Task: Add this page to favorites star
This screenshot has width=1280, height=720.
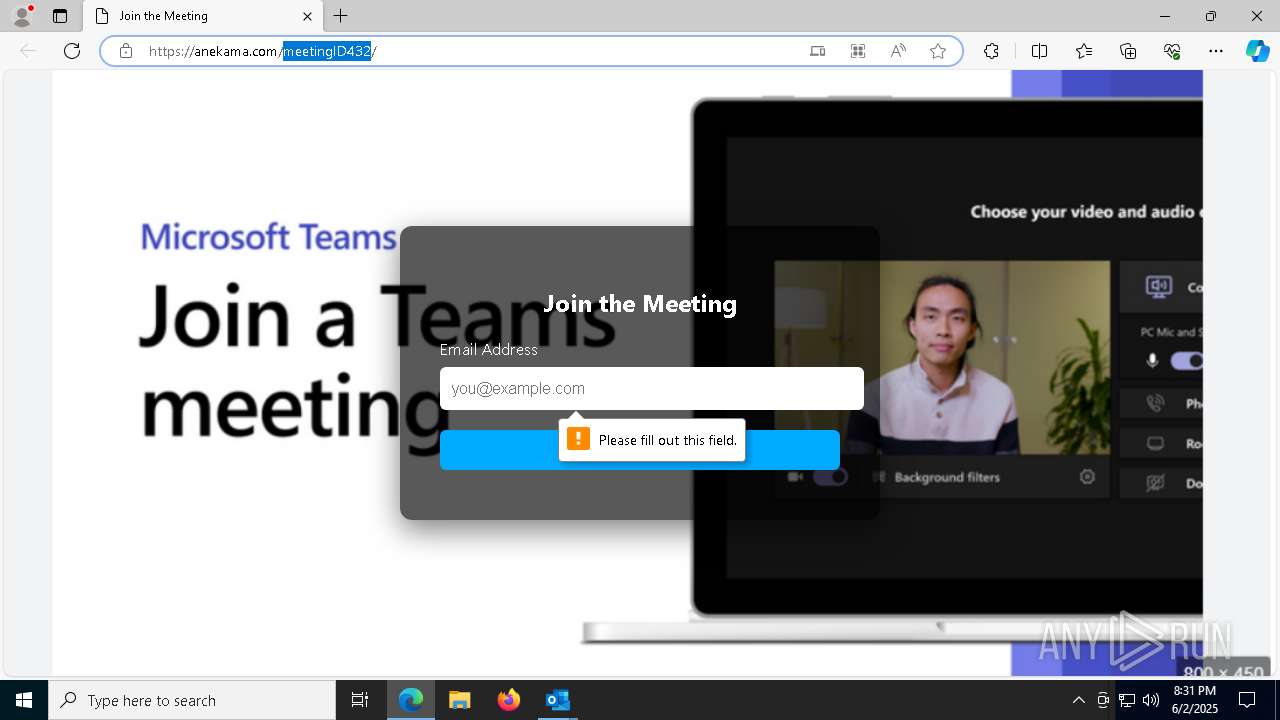Action: click(938, 51)
